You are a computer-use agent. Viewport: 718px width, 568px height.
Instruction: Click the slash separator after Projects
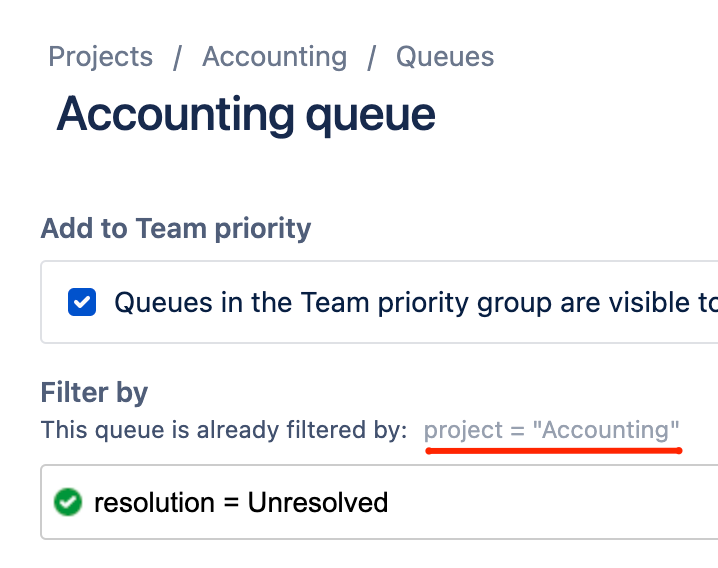coord(177,58)
